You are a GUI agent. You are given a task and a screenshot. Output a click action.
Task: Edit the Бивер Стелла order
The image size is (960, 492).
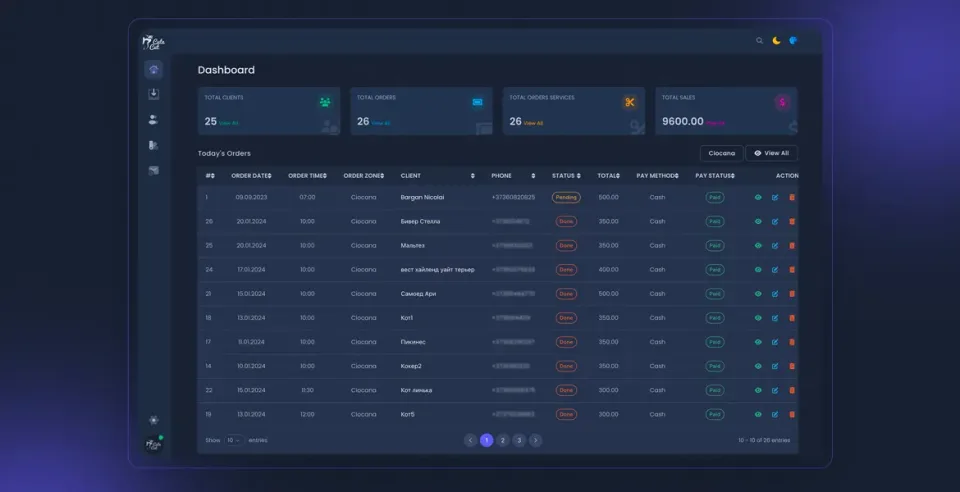tap(774, 222)
